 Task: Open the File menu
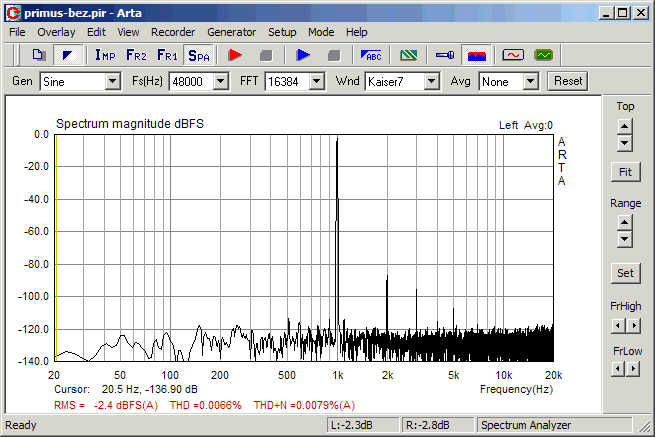tap(17, 32)
